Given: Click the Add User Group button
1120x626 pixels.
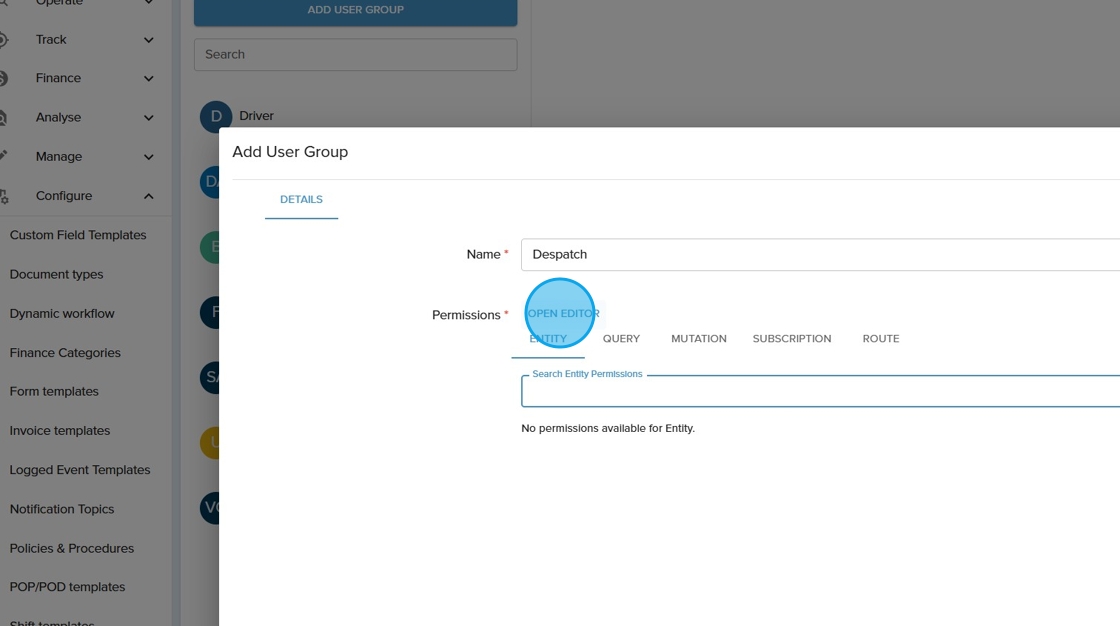Looking at the screenshot, I should click(355, 11).
